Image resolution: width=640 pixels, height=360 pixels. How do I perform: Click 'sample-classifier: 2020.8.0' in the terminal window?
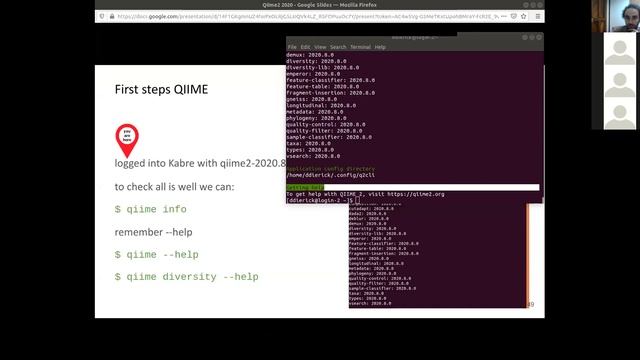(329, 137)
